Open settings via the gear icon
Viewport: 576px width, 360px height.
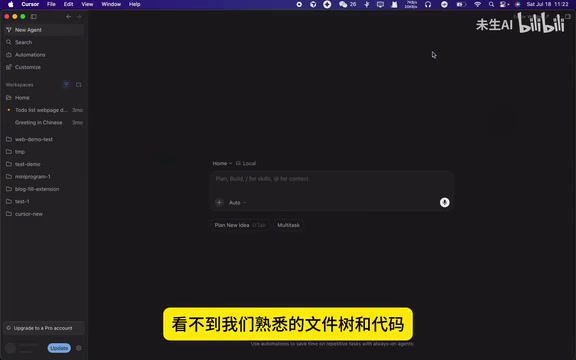[x=79, y=348]
